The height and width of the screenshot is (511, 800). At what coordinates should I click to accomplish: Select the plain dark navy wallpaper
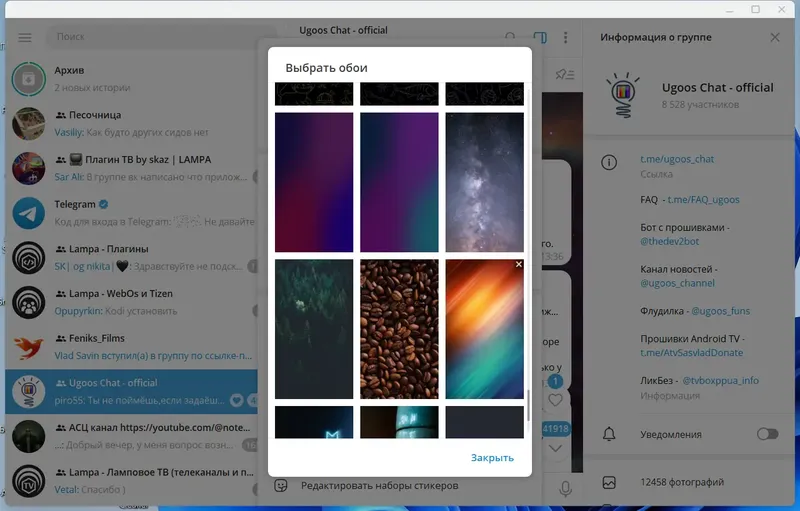[484, 422]
